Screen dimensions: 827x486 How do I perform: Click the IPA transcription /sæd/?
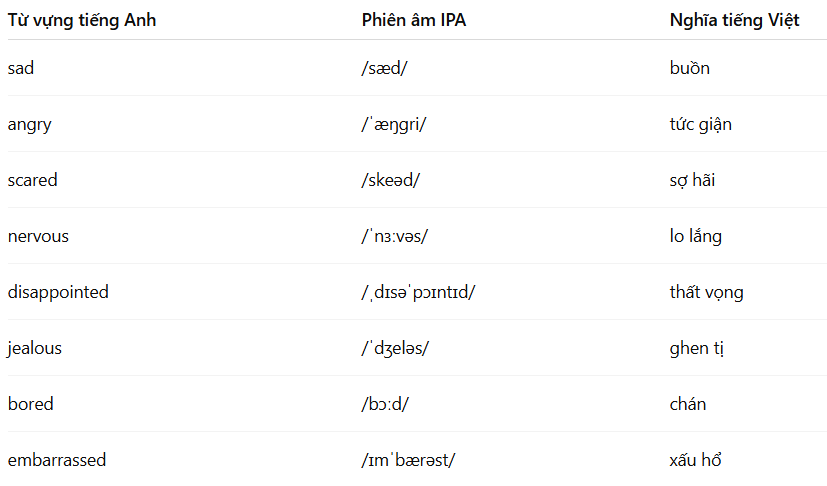384,68
